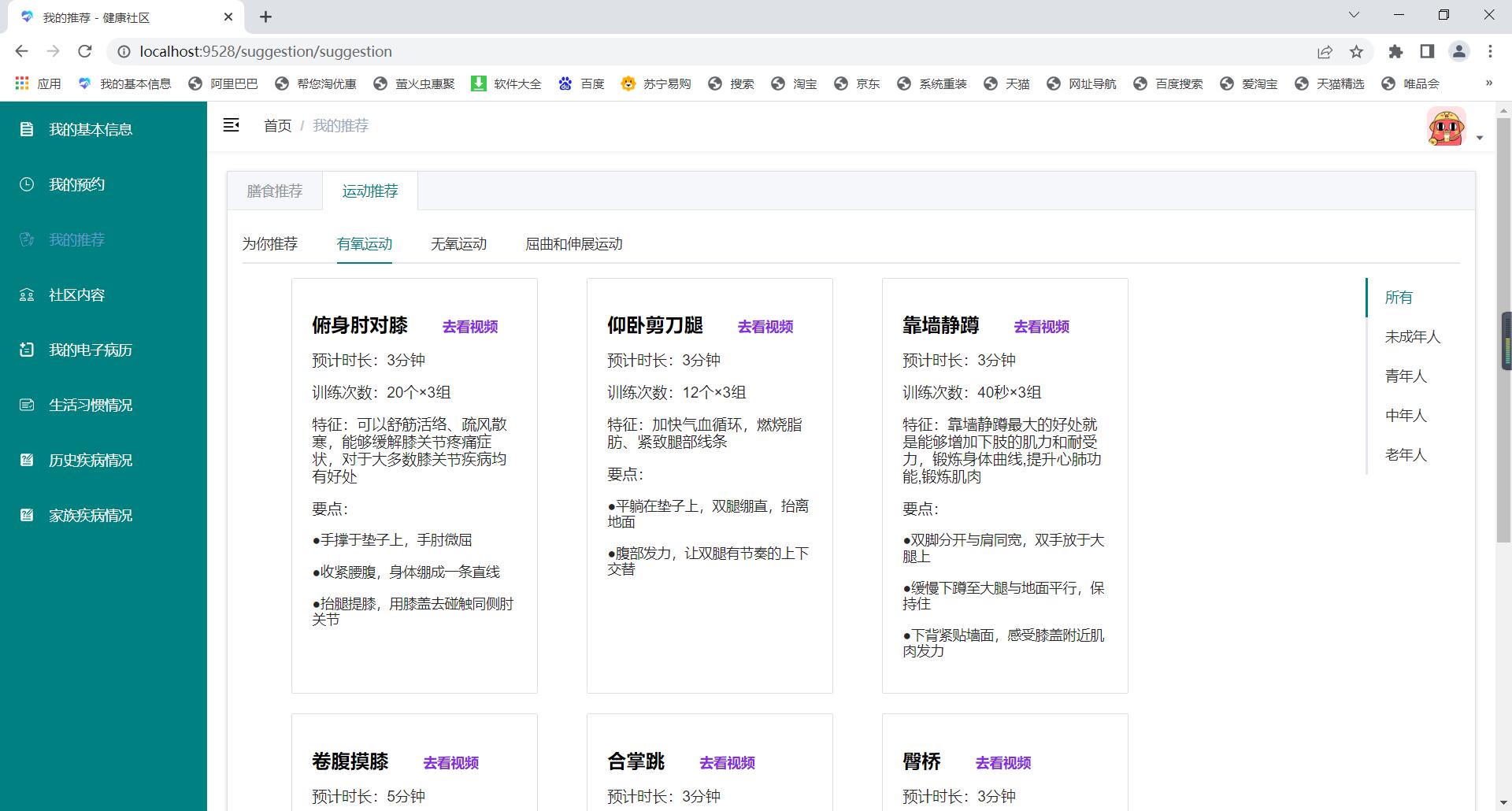The width and height of the screenshot is (1512, 811).
Task: Open the 软件大全 bookmark
Action: click(x=506, y=83)
